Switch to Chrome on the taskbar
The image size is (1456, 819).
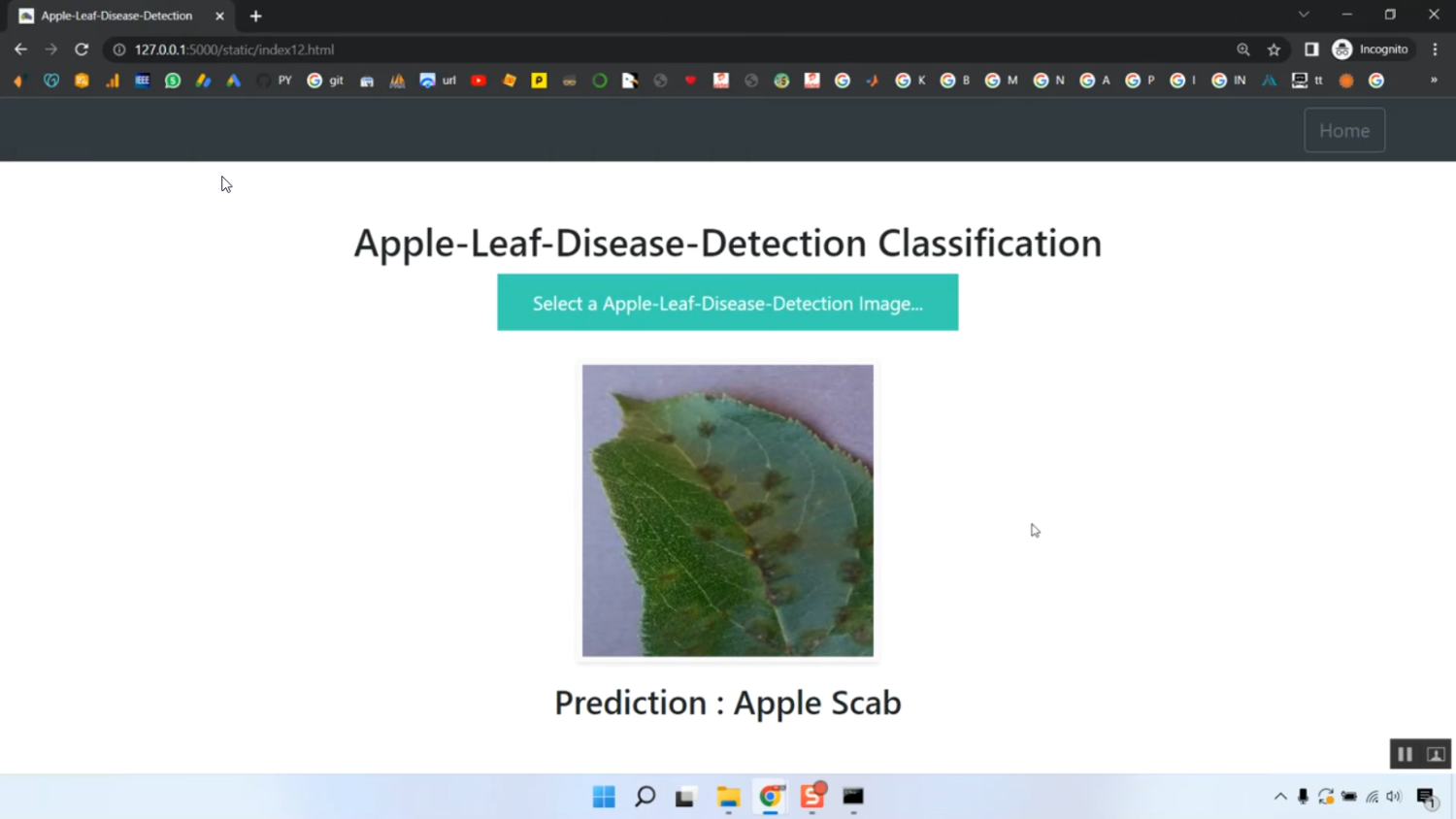(770, 797)
